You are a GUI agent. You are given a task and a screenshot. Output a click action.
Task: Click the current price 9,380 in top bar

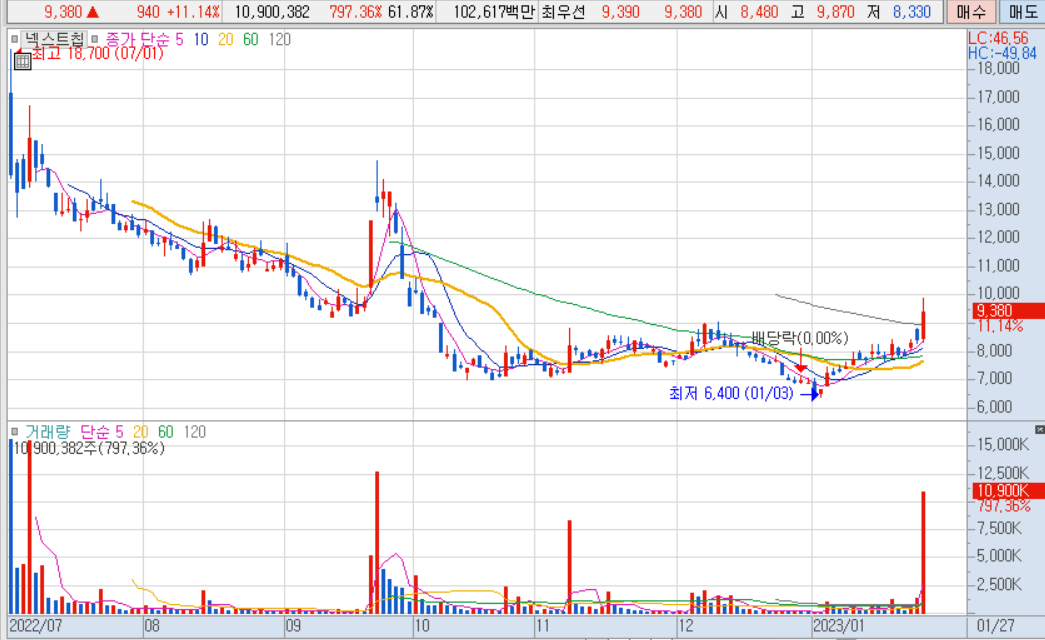[63, 12]
